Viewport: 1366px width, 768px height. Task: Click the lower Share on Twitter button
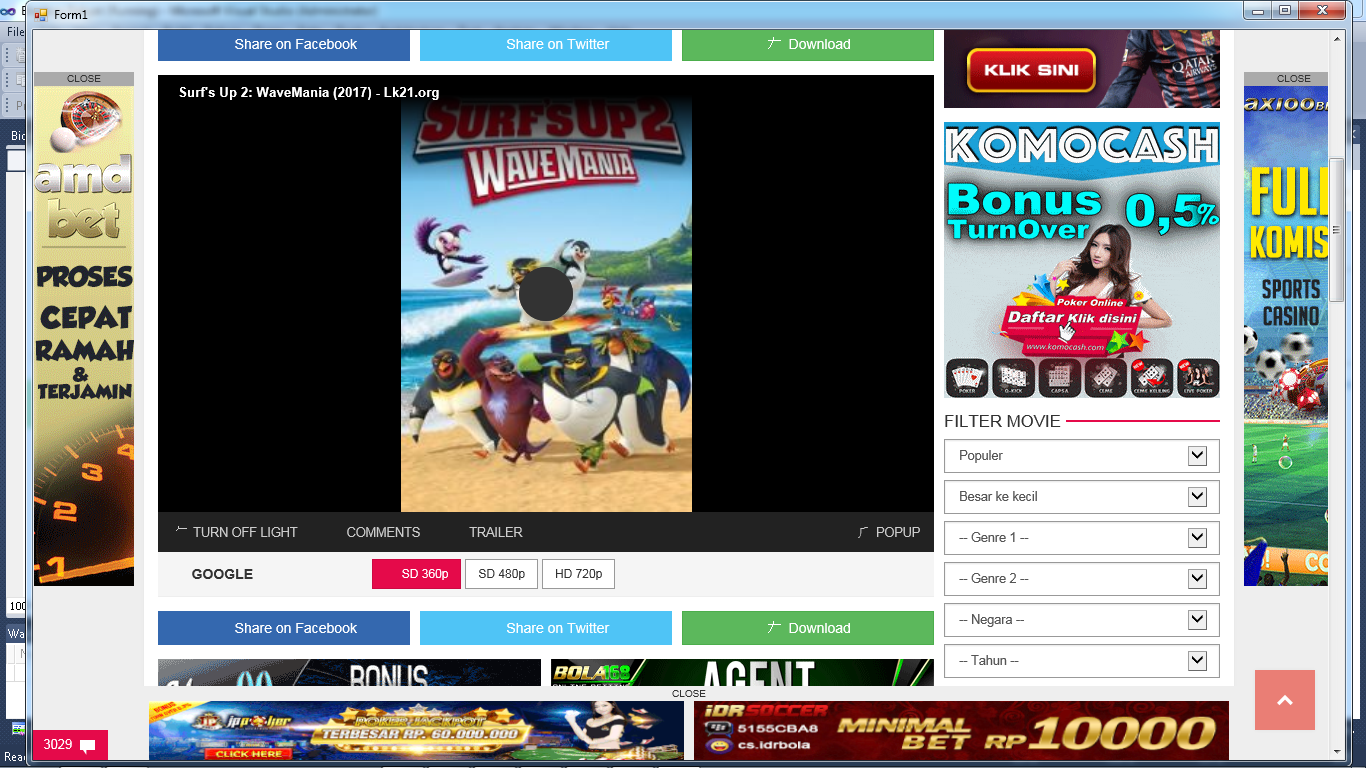tap(546, 628)
